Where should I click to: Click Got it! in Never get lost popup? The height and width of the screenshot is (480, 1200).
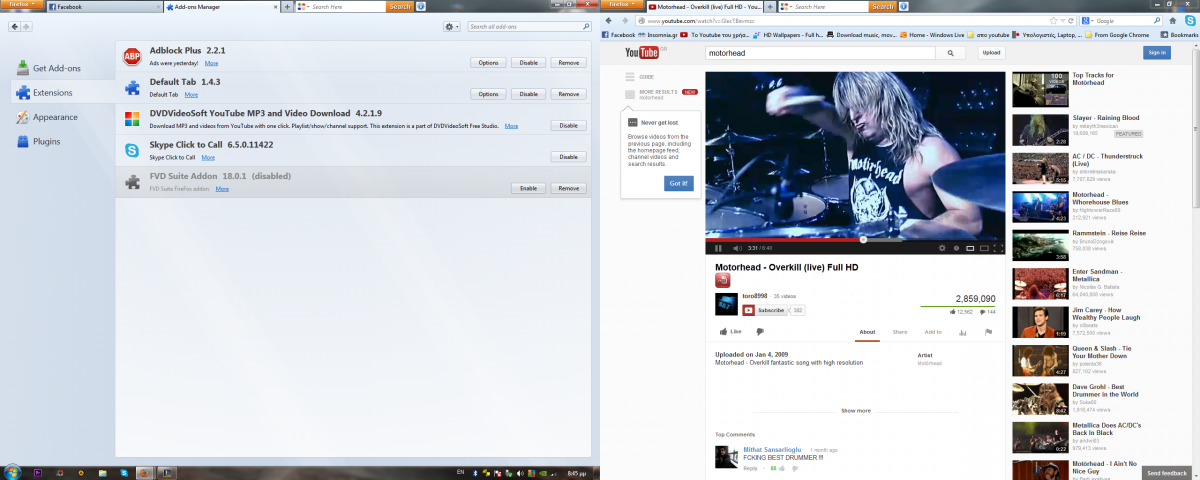tap(678, 184)
